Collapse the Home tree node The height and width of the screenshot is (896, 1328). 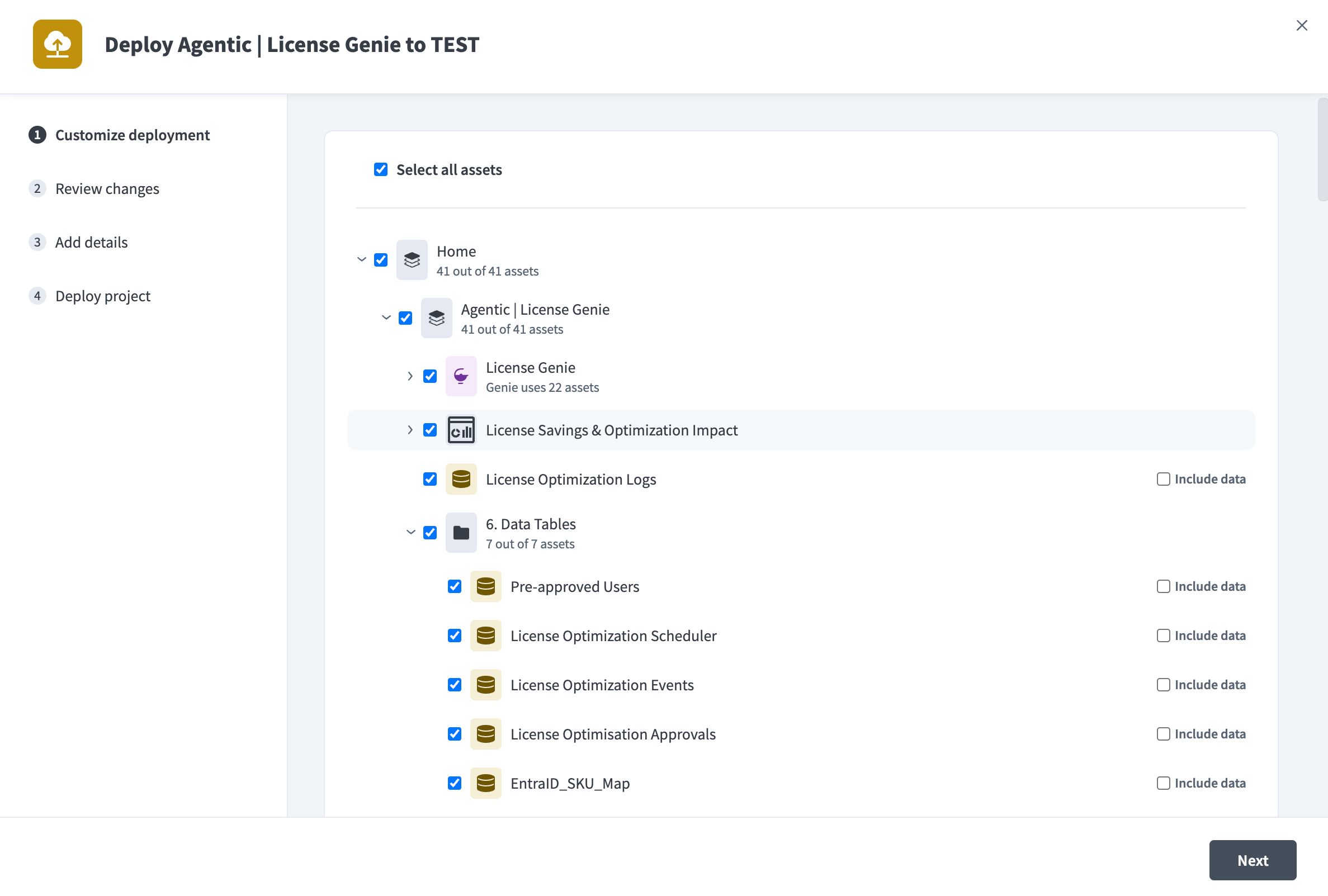[362, 260]
